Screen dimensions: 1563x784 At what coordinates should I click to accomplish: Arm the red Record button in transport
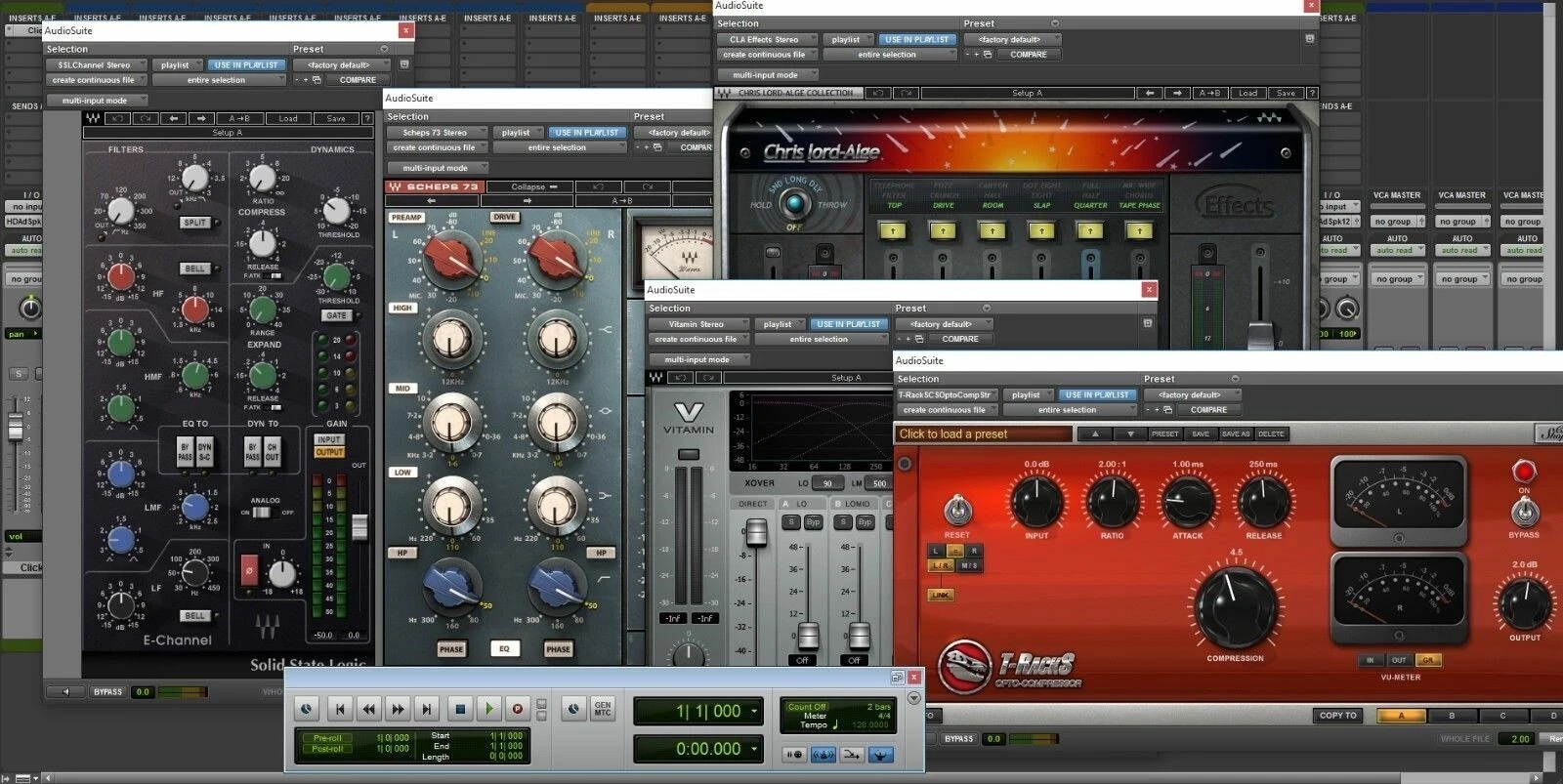click(518, 709)
